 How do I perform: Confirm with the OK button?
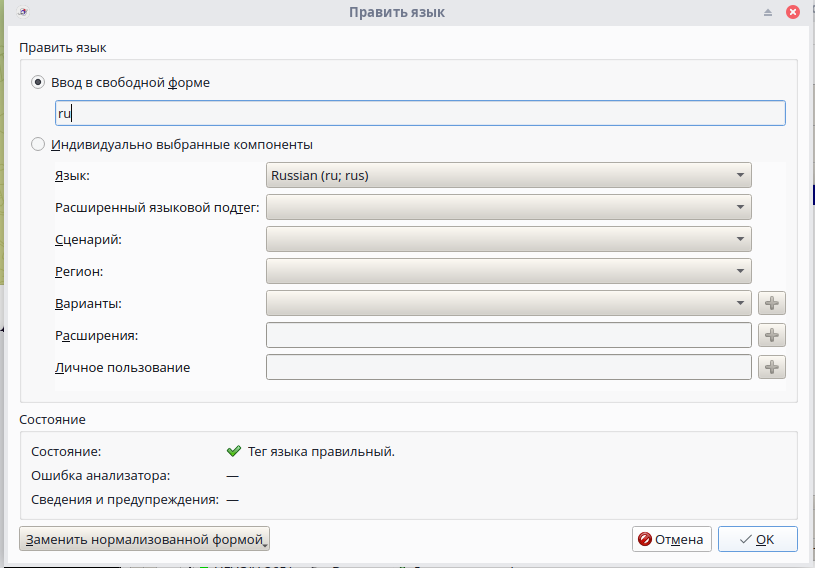click(757, 539)
